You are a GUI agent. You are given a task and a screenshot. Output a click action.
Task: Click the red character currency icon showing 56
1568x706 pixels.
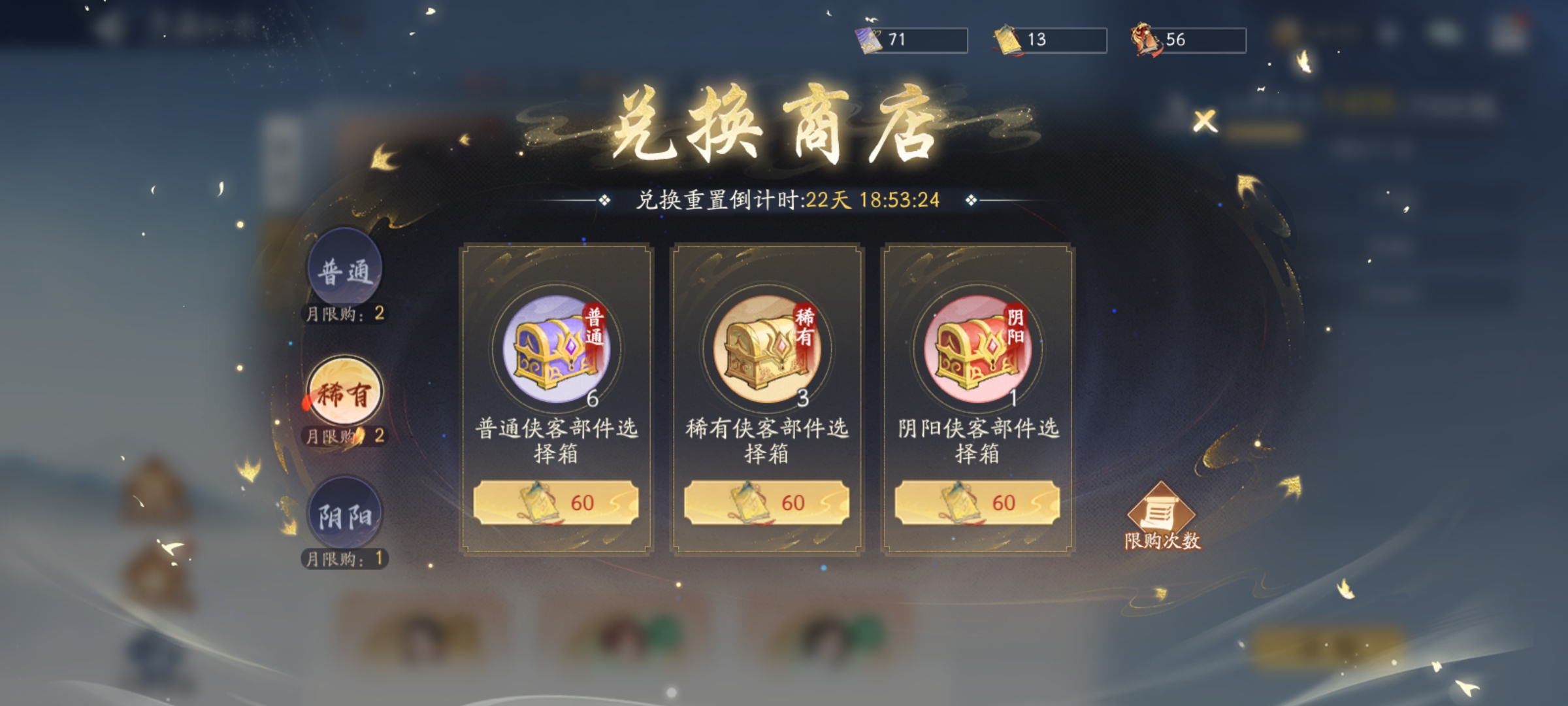point(1147,39)
